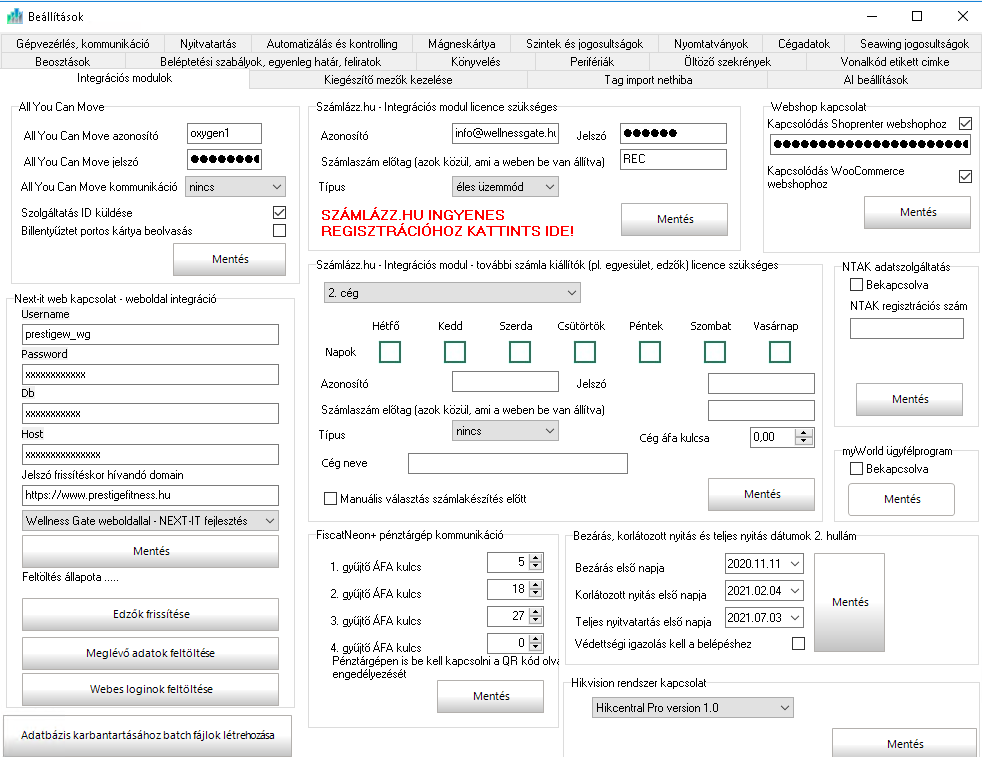
Task: Toggle Szolgáltatás ID küldése checkbox
Action: coord(279,212)
